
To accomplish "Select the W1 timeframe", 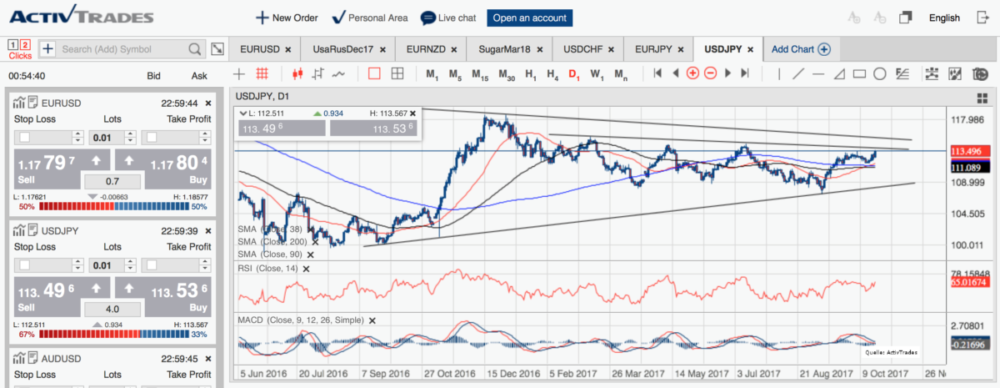I will [597, 75].
